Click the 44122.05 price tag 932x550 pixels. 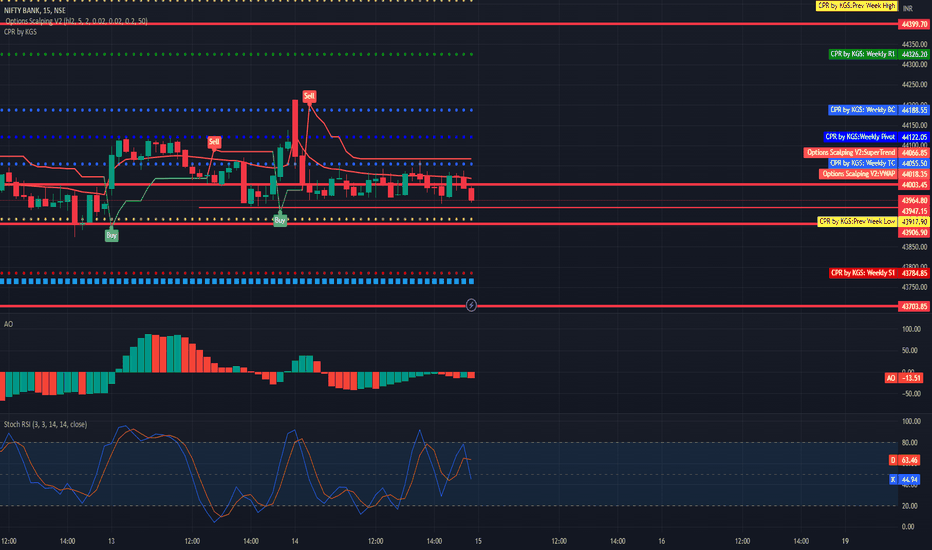tap(914, 137)
